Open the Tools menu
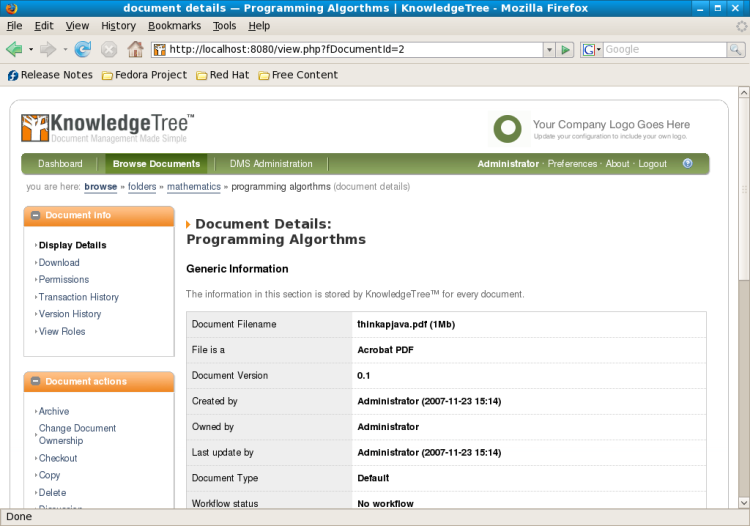The width and height of the screenshot is (750, 526). [x=224, y=26]
